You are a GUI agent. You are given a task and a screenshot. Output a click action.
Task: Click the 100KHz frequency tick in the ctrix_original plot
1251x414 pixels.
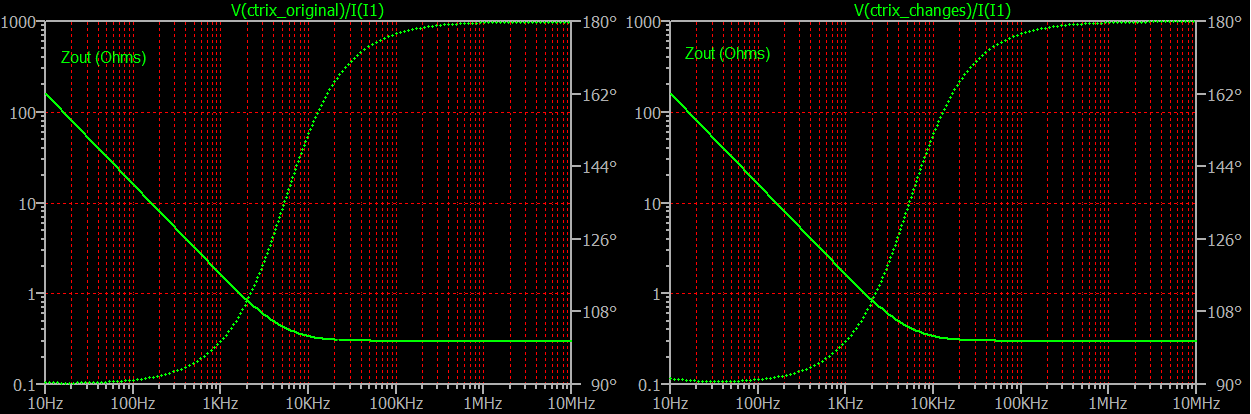[x=395, y=402]
